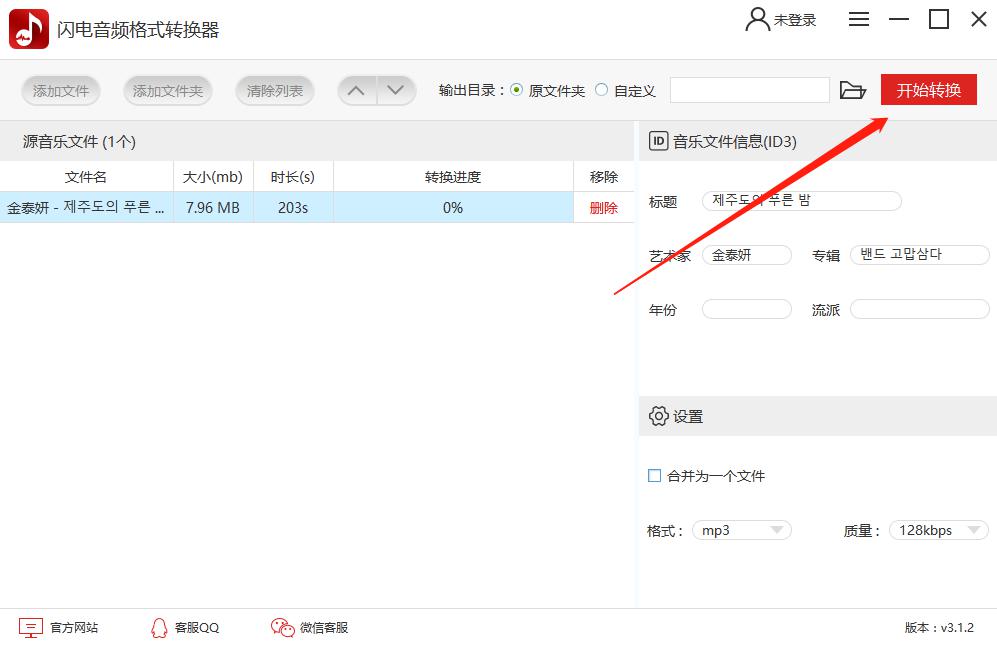Enable the 合并为一个文件 checkbox
997x646 pixels.
tap(653, 476)
